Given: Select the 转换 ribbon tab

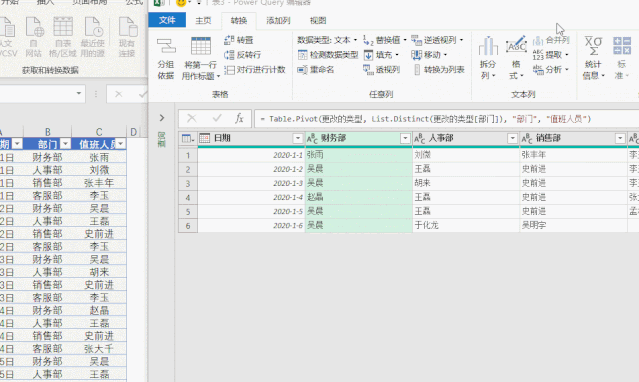Looking at the screenshot, I should (x=239, y=20).
